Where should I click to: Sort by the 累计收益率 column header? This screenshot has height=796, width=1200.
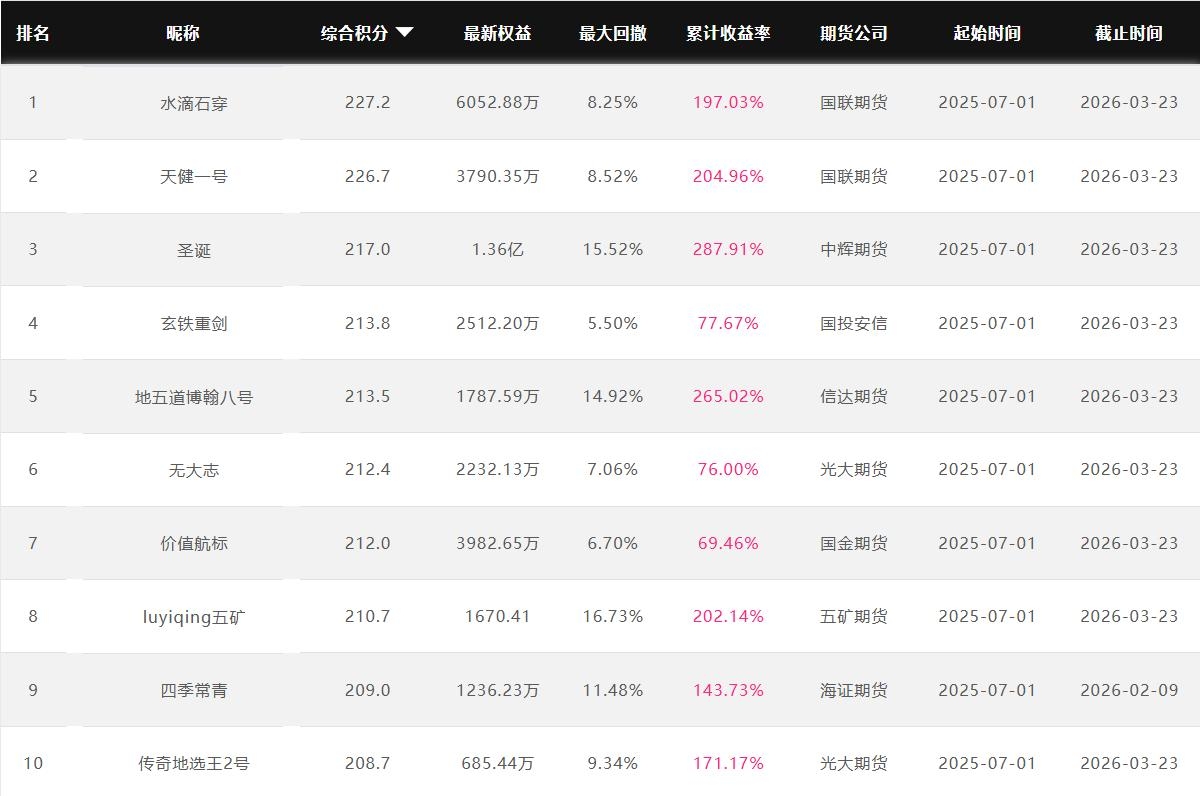[728, 33]
